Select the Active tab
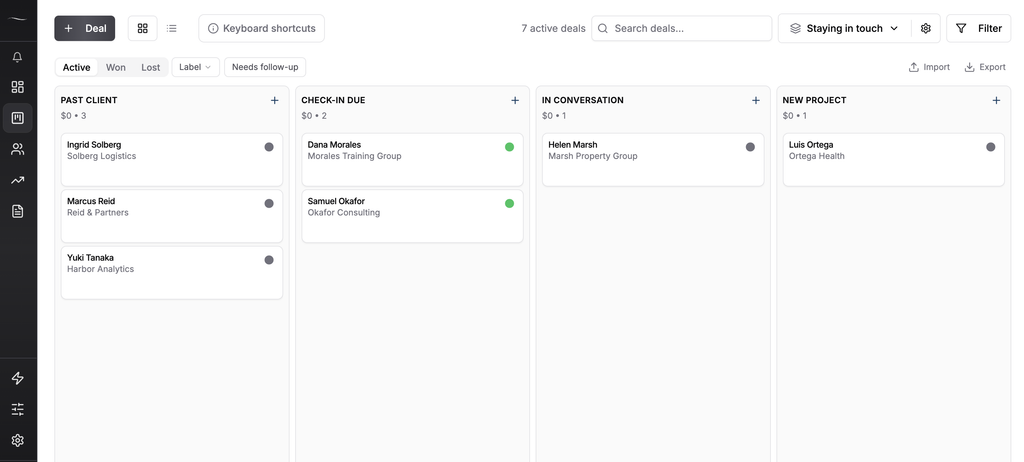 coord(76,67)
